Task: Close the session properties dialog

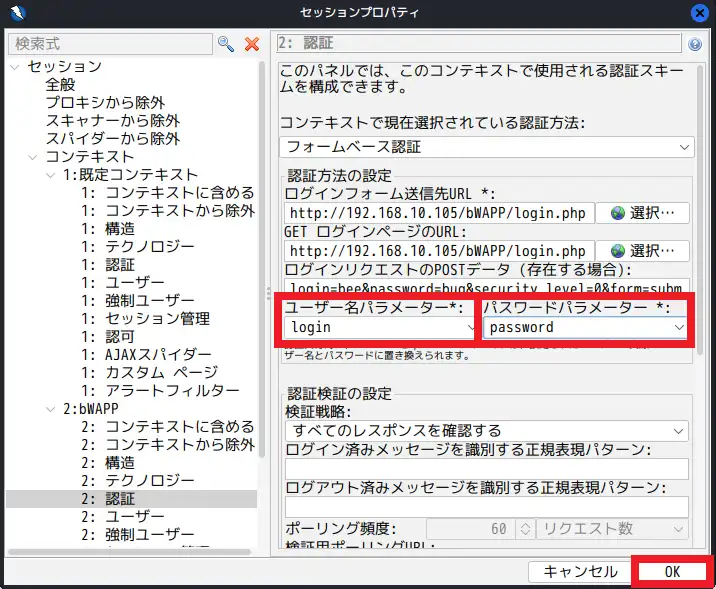Action: click(x=700, y=13)
